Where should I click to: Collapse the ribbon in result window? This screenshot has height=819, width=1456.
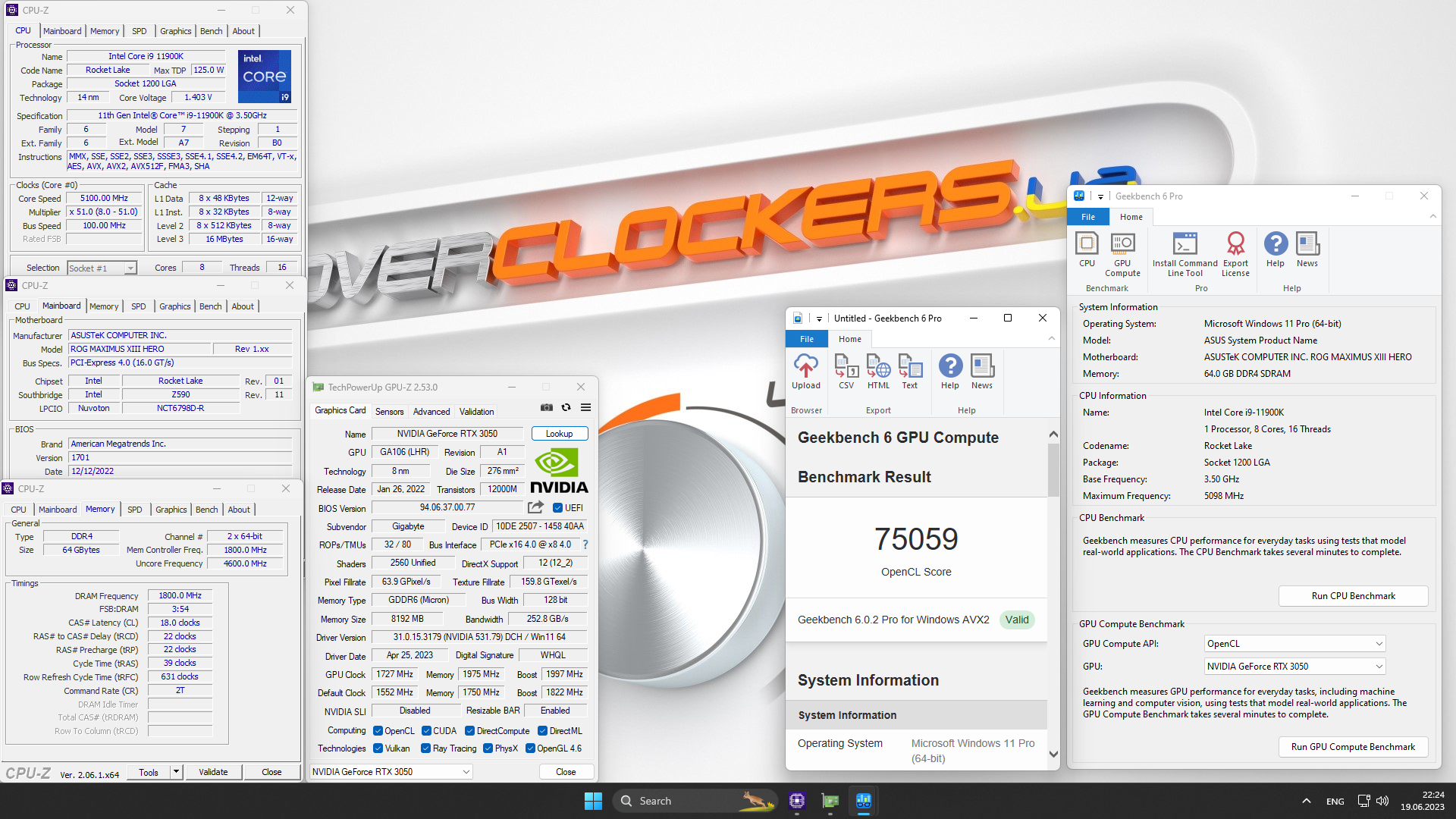click(x=1051, y=339)
